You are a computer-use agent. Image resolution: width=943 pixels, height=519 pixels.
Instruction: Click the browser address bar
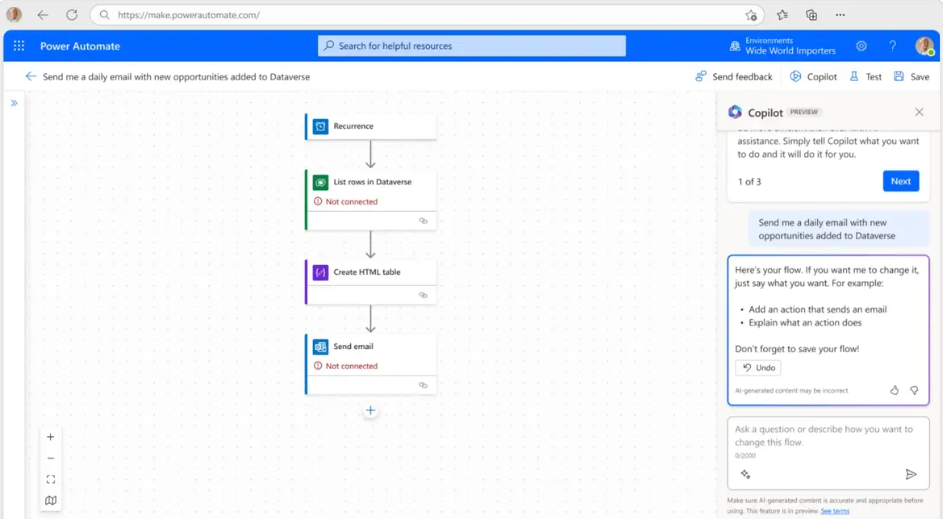point(427,15)
